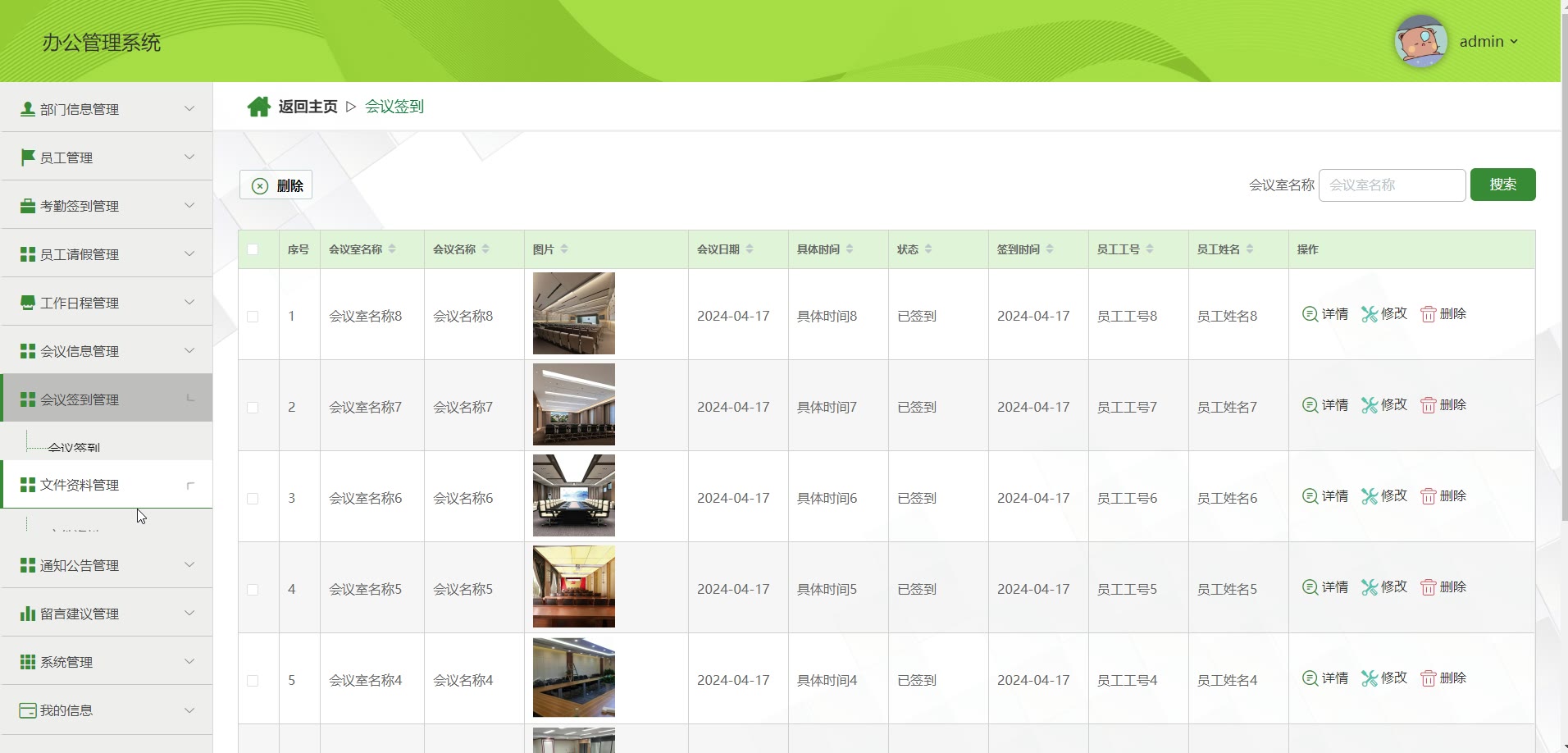The width and height of the screenshot is (1568, 753).
Task: Expand 员工请假管理 menu chevron
Action: click(189, 253)
